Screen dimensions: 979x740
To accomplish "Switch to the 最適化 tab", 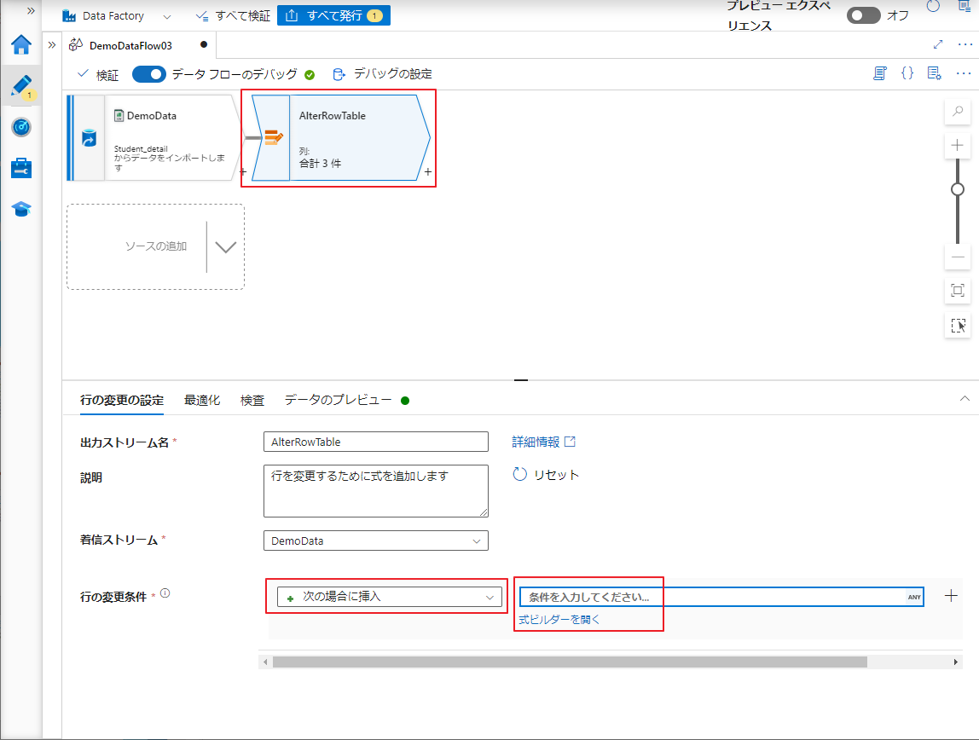I will [x=202, y=400].
